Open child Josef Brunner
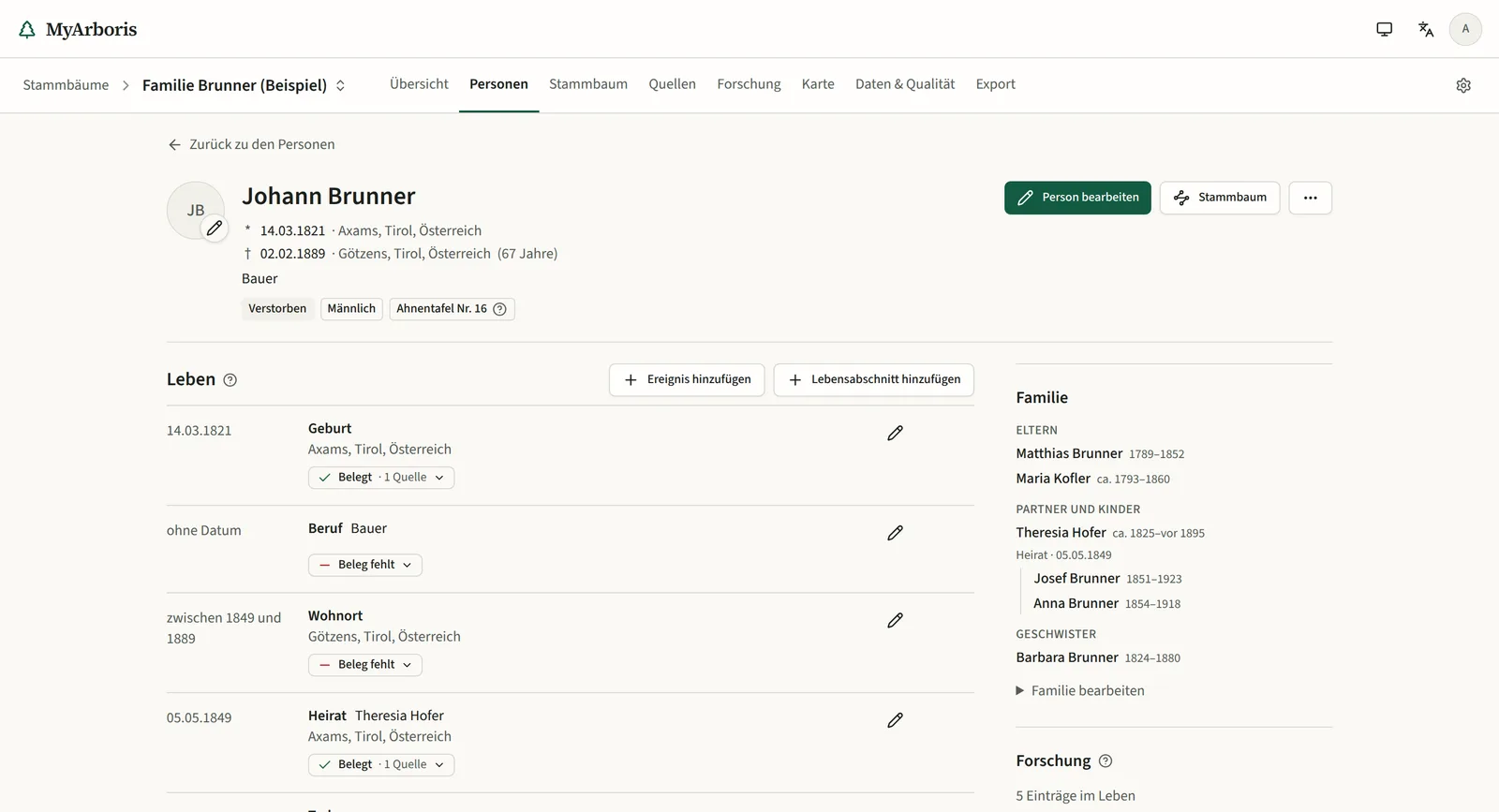 click(1076, 579)
